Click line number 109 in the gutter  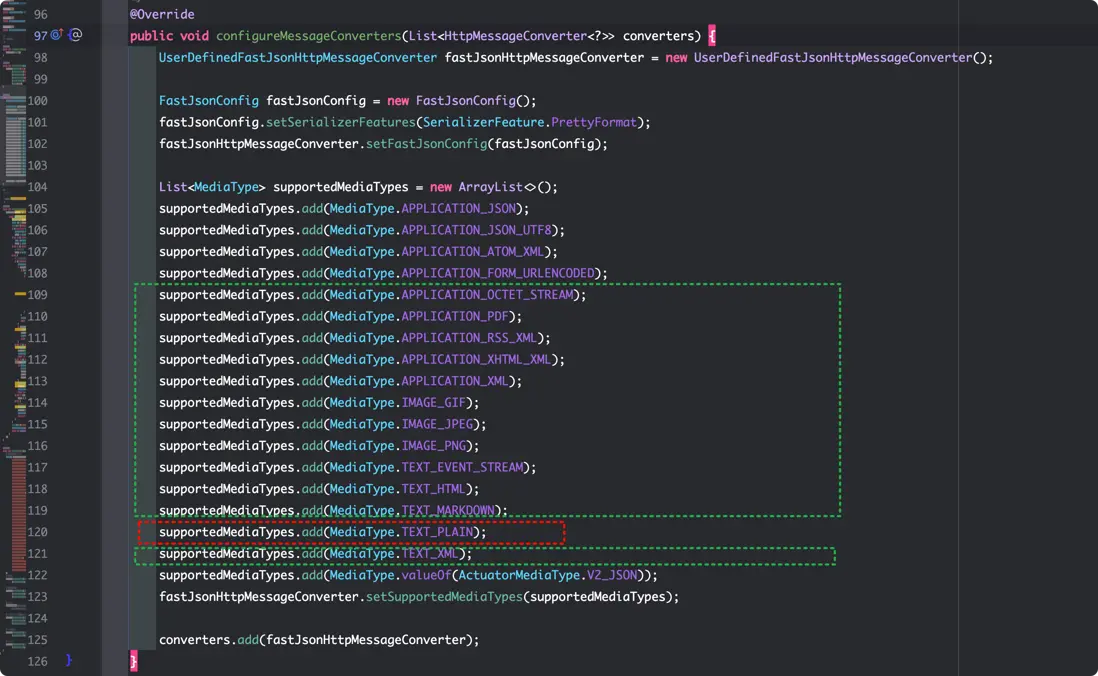pyautogui.click(x=37, y=295)
